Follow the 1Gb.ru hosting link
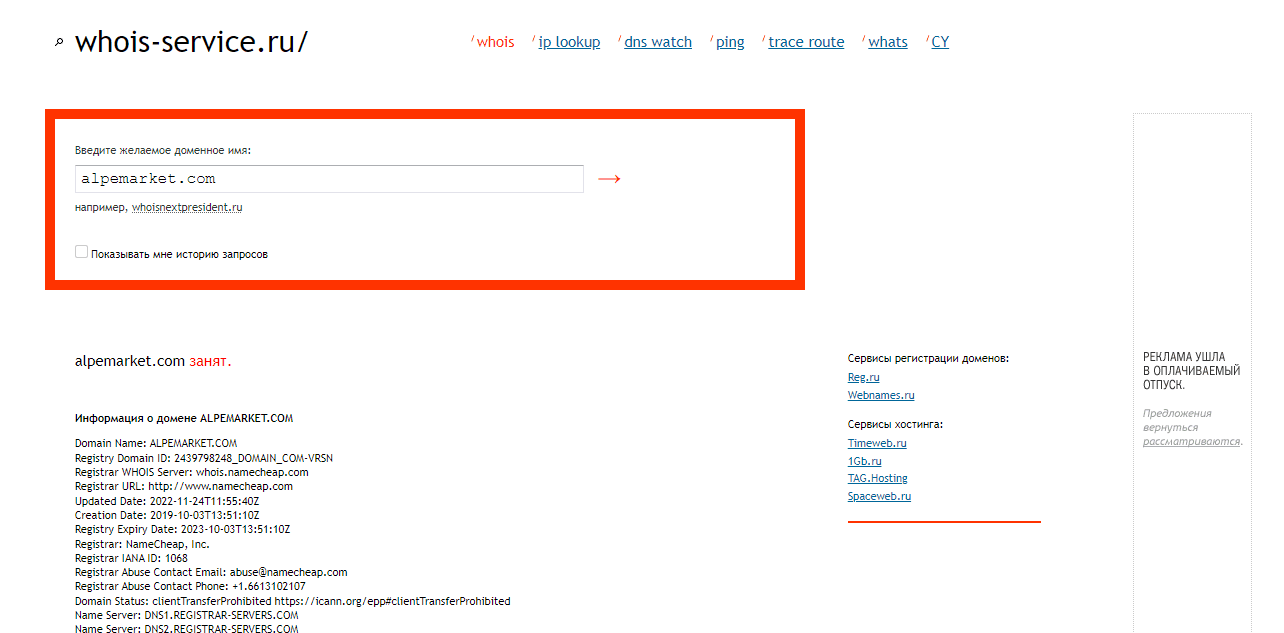Screen dimensions: 1284x633 (x=864, y=461)
